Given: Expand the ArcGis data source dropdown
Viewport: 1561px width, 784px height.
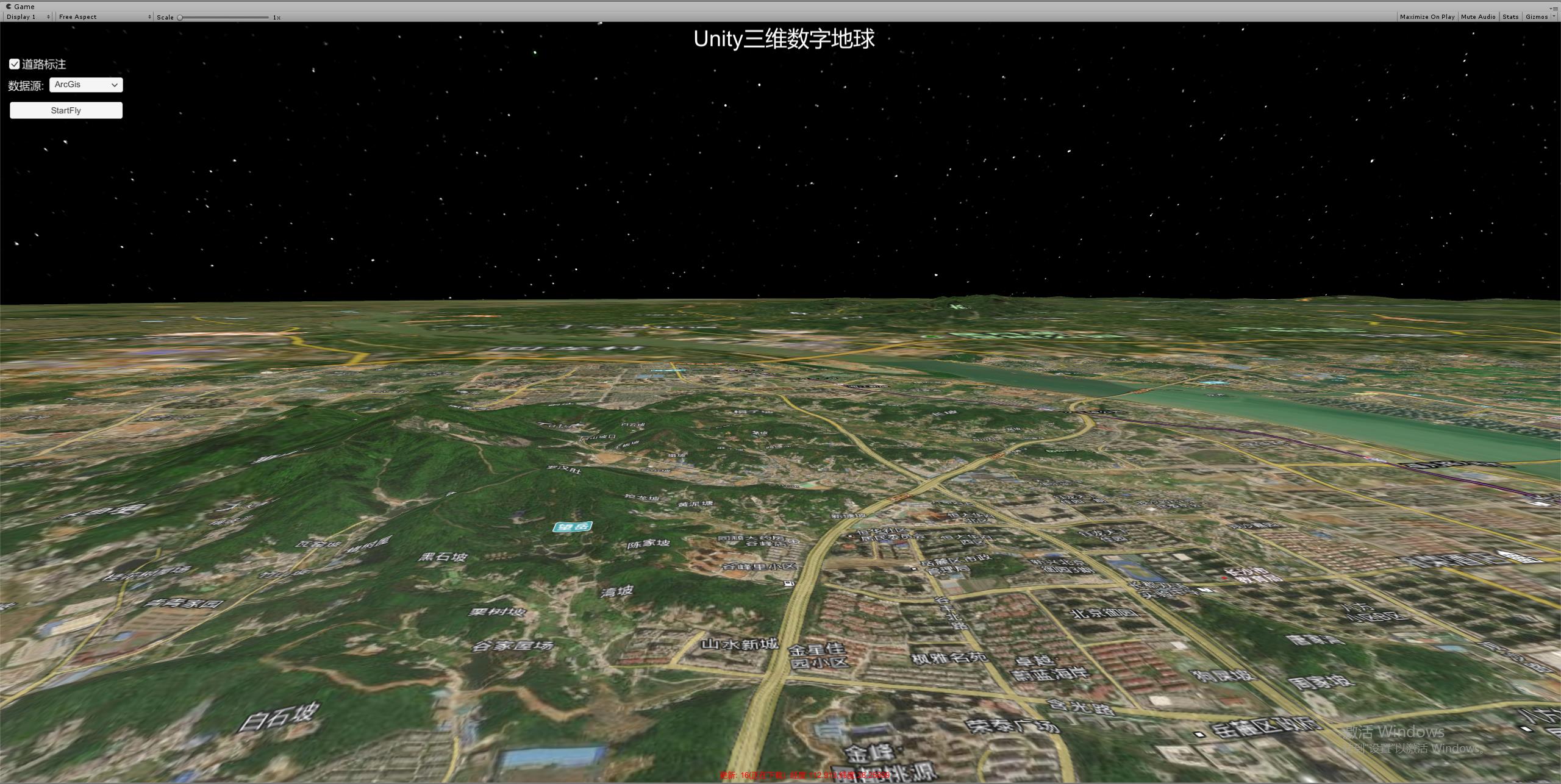Looking at the screenshot, I should pos(86,85).
